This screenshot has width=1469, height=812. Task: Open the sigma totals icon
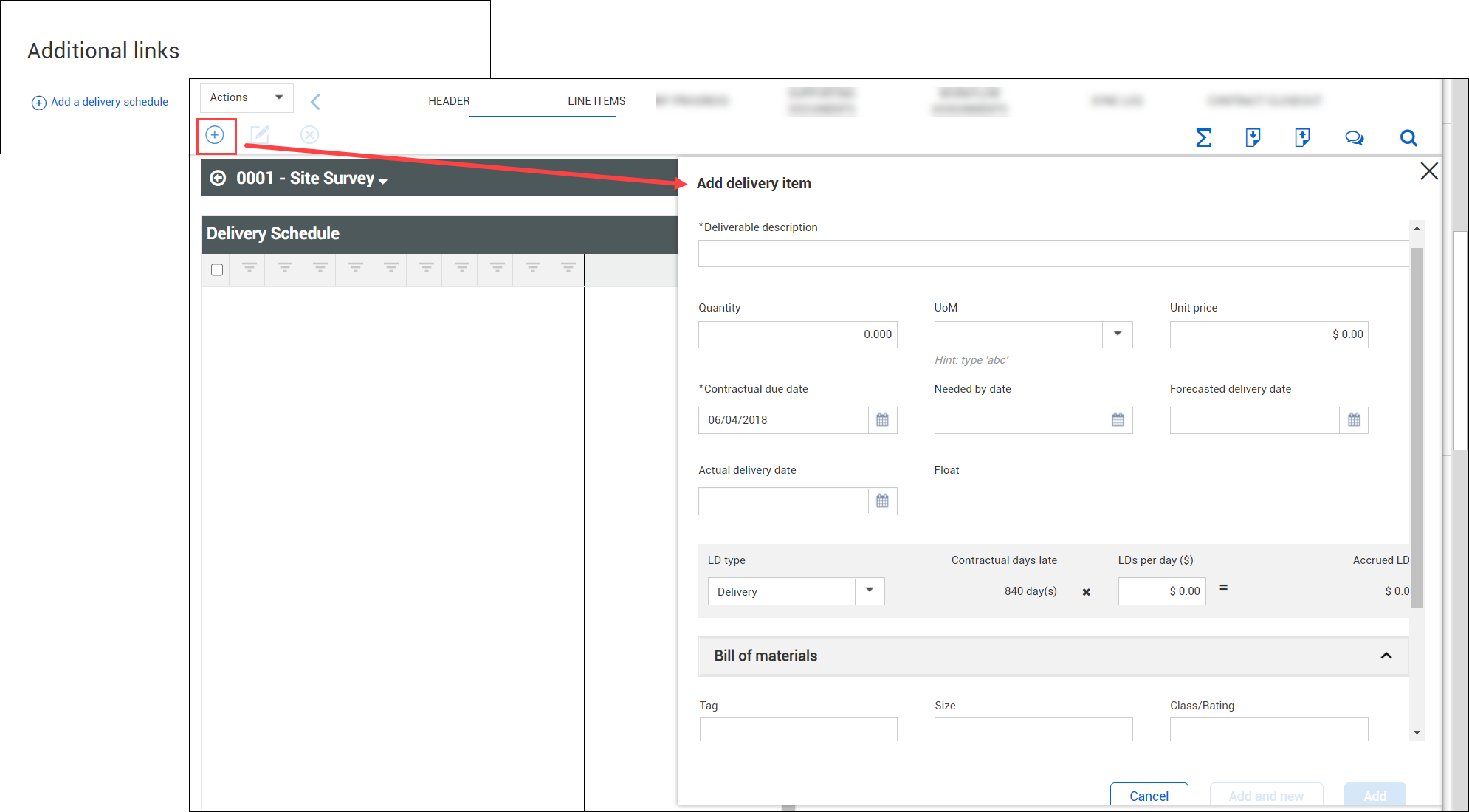click(x=1203, y=138)
